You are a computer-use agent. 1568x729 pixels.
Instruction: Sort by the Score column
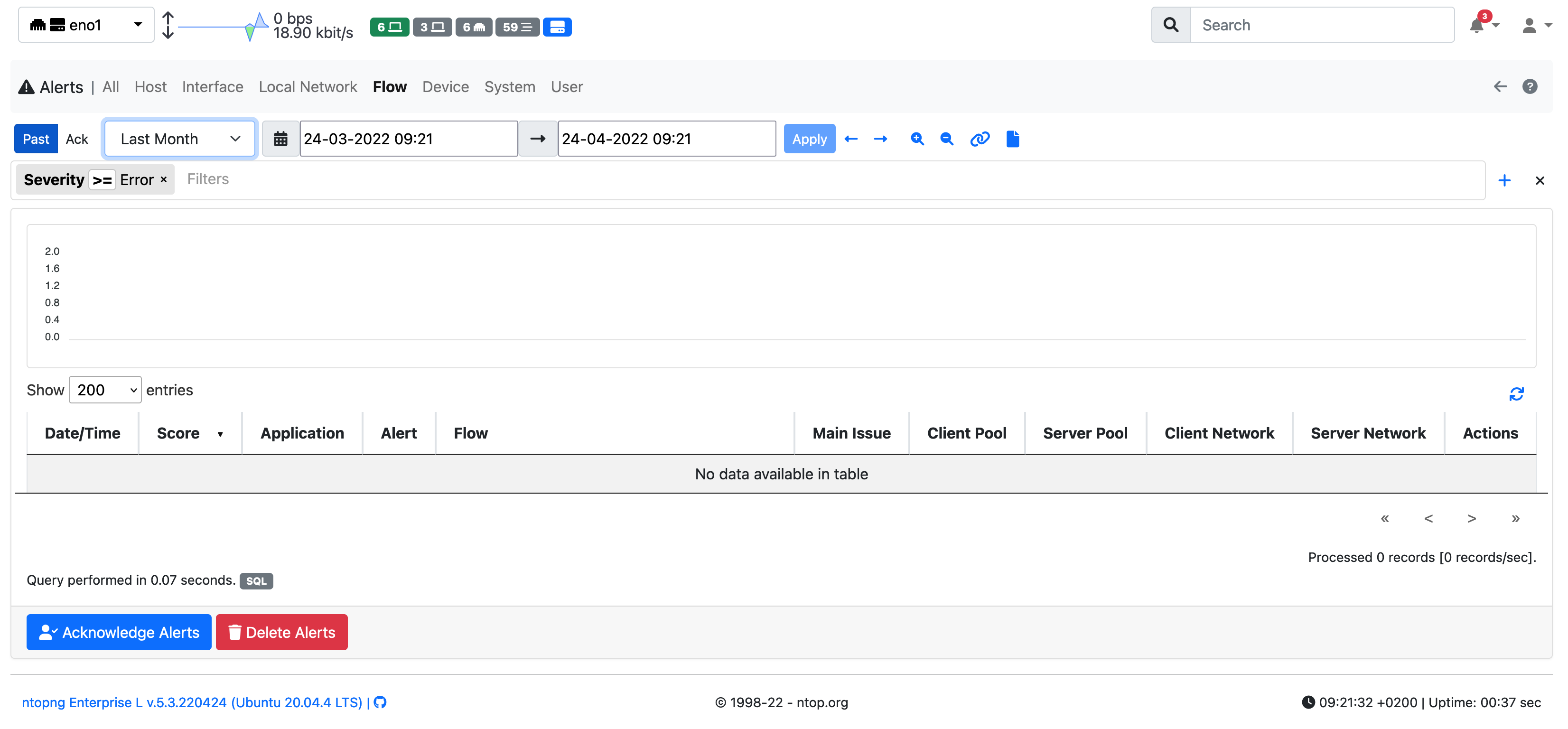tap(190, 433)
